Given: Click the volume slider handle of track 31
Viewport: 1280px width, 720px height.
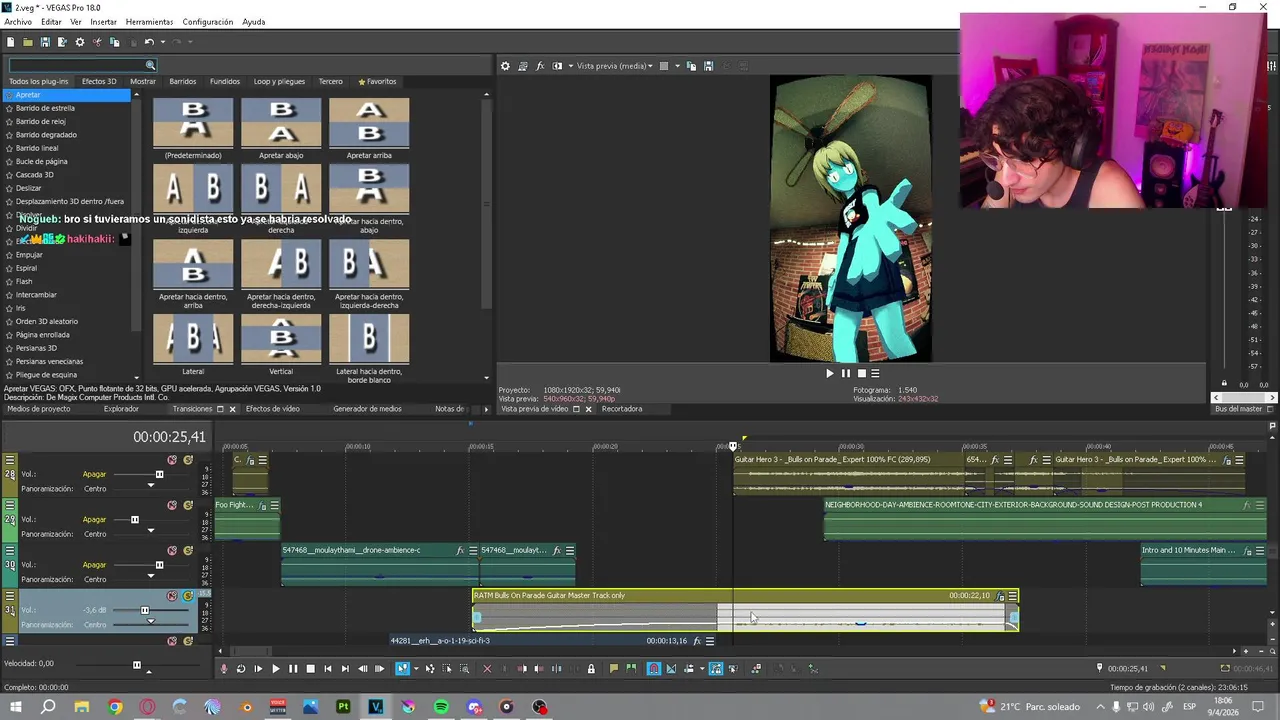Looking at the screenshot, I should [145, 610].
